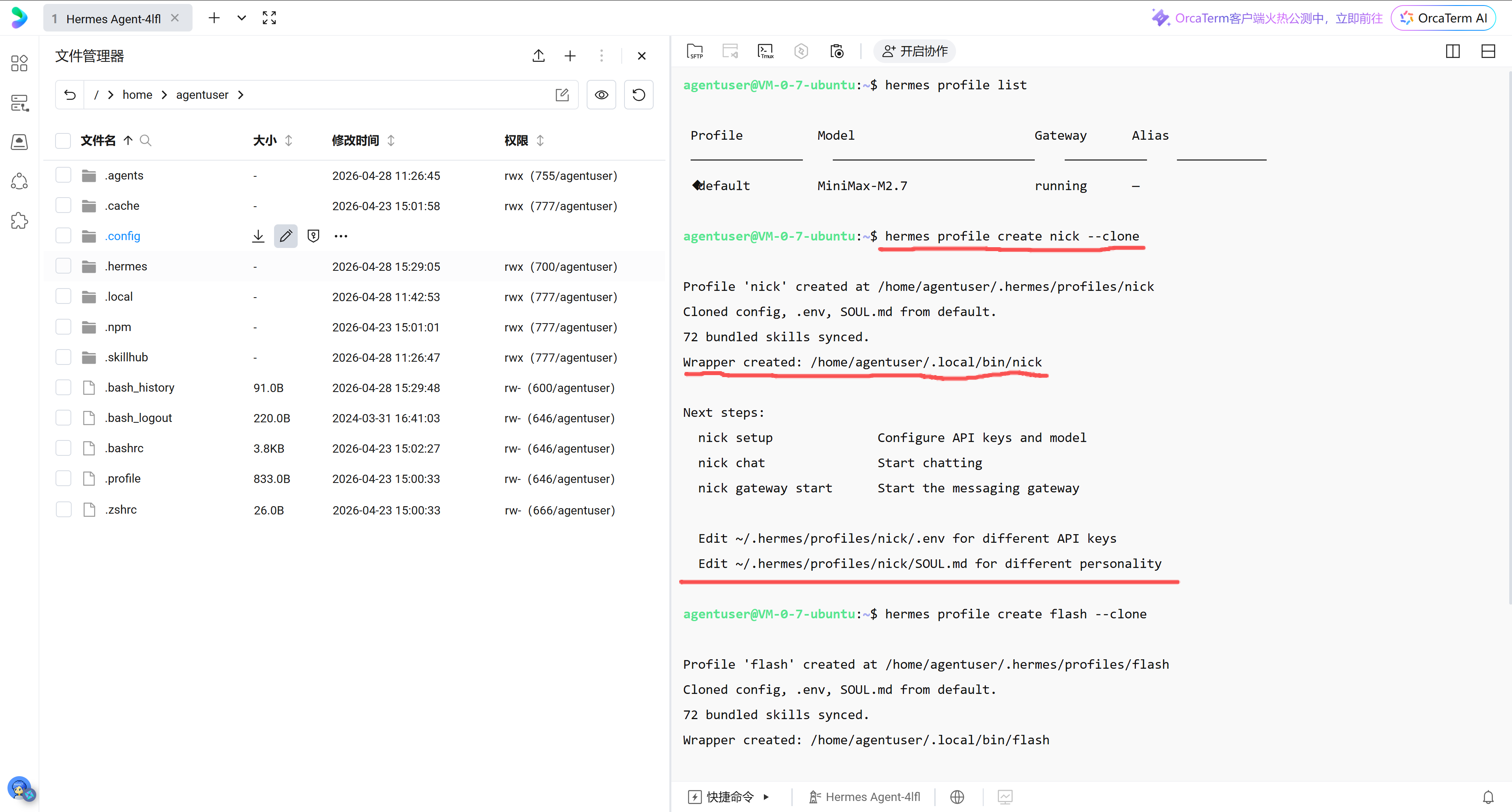Screen dimensions: 1512x812
Task: Click the upload icon in file manager
Action: click(538, 56)
